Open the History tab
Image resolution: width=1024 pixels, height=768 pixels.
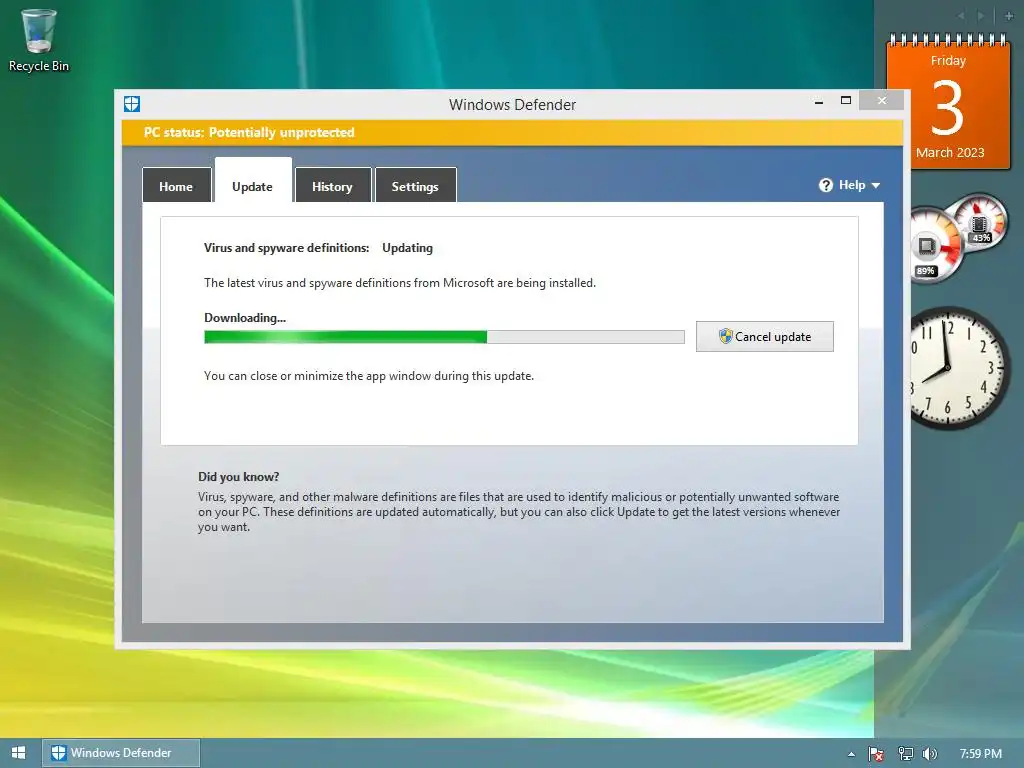tap(332, 186)
